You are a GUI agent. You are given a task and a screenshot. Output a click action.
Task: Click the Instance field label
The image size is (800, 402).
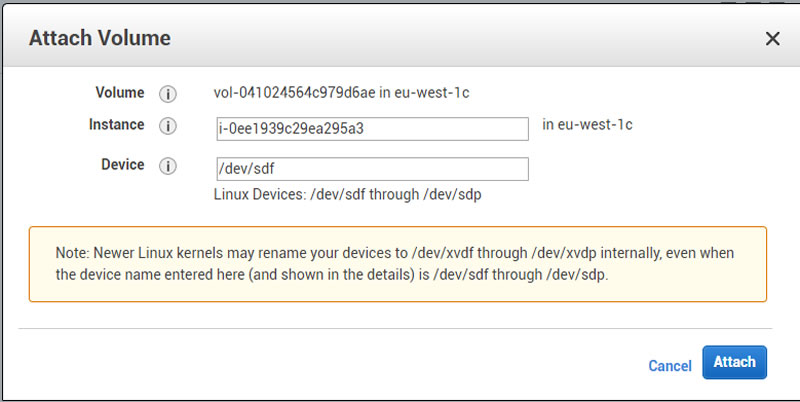(116, 124)
